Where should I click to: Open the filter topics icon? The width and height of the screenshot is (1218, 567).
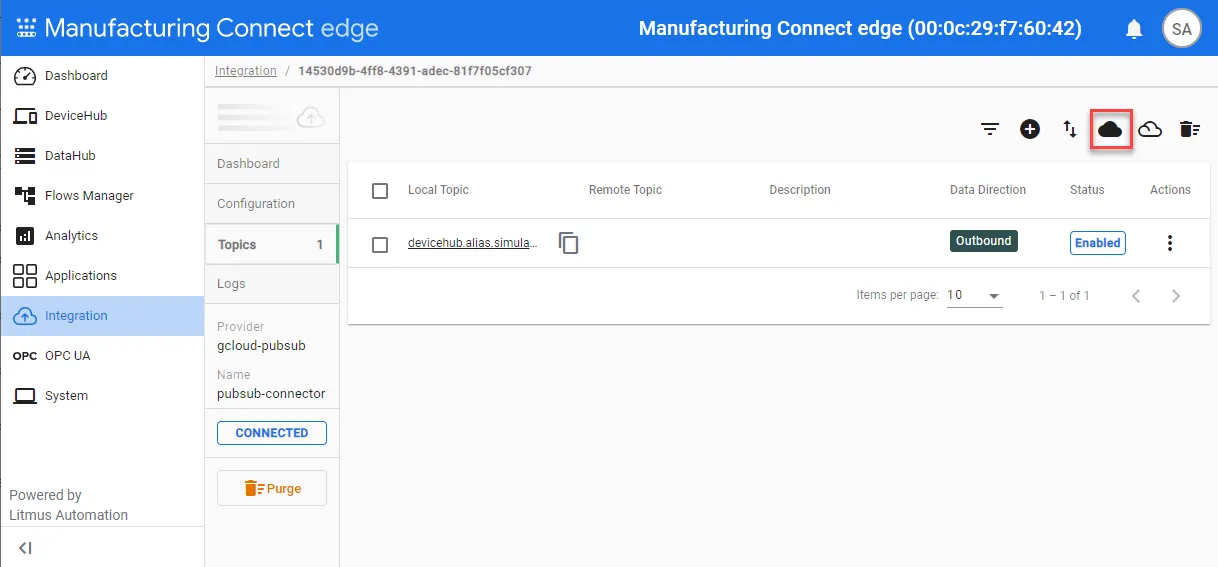pyautogui.click(x=990, y=129)
